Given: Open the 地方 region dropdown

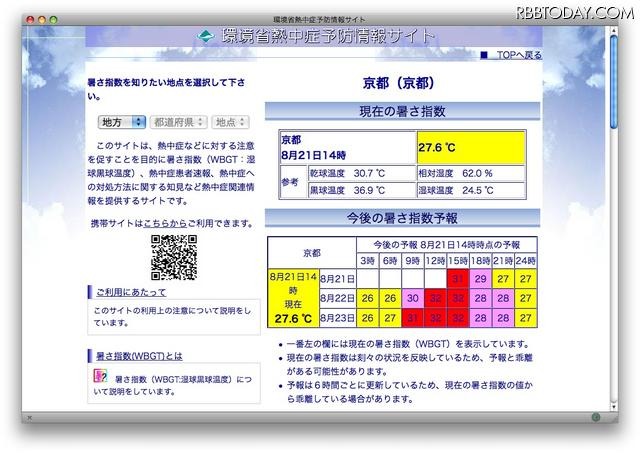Looking at the screenshot, I should point(122,121).
